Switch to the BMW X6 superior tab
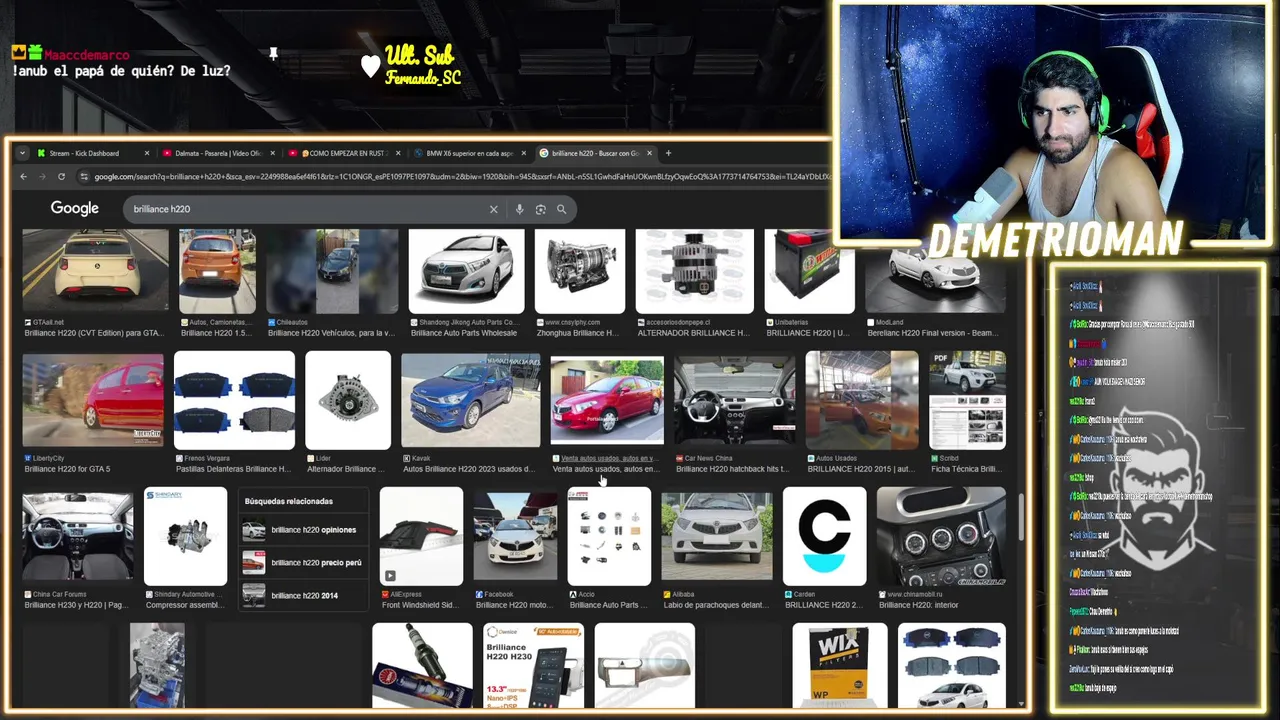Screen dimensions: 1280x720 [470, 153]
